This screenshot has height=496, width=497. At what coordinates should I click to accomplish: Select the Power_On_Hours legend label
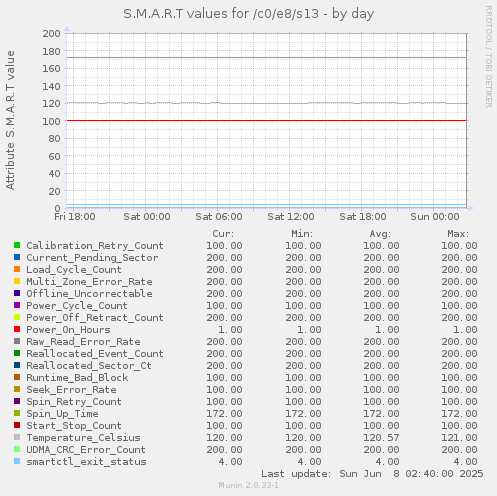tap(68, 330)
